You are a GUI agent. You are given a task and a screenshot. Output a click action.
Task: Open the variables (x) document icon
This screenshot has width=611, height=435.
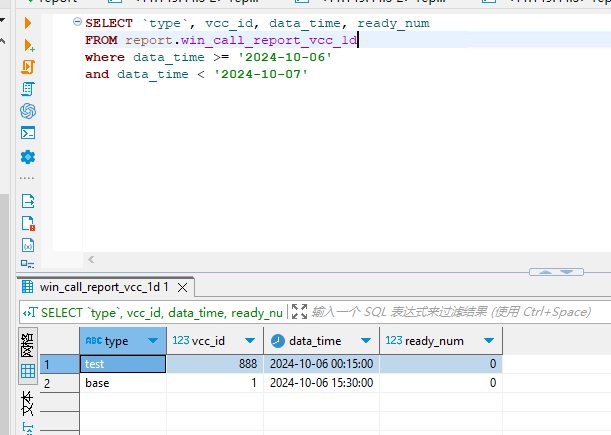pos(28,246)
